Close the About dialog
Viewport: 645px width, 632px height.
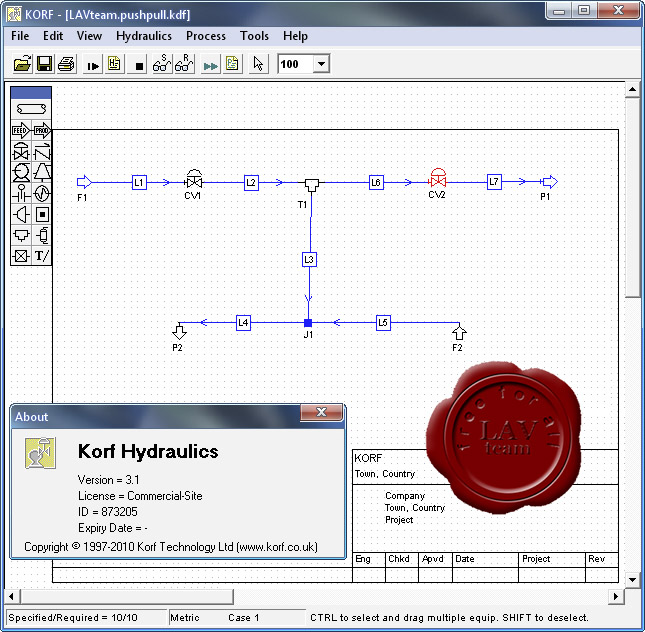321,412
